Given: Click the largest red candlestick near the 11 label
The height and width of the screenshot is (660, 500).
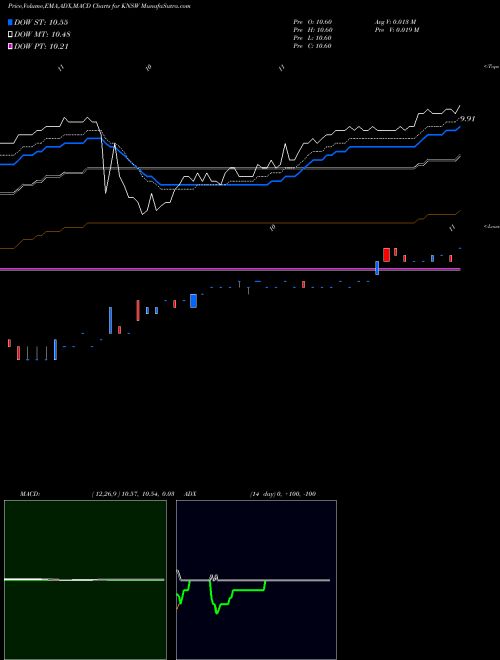Looking at the screenshot, I should 386,255.
